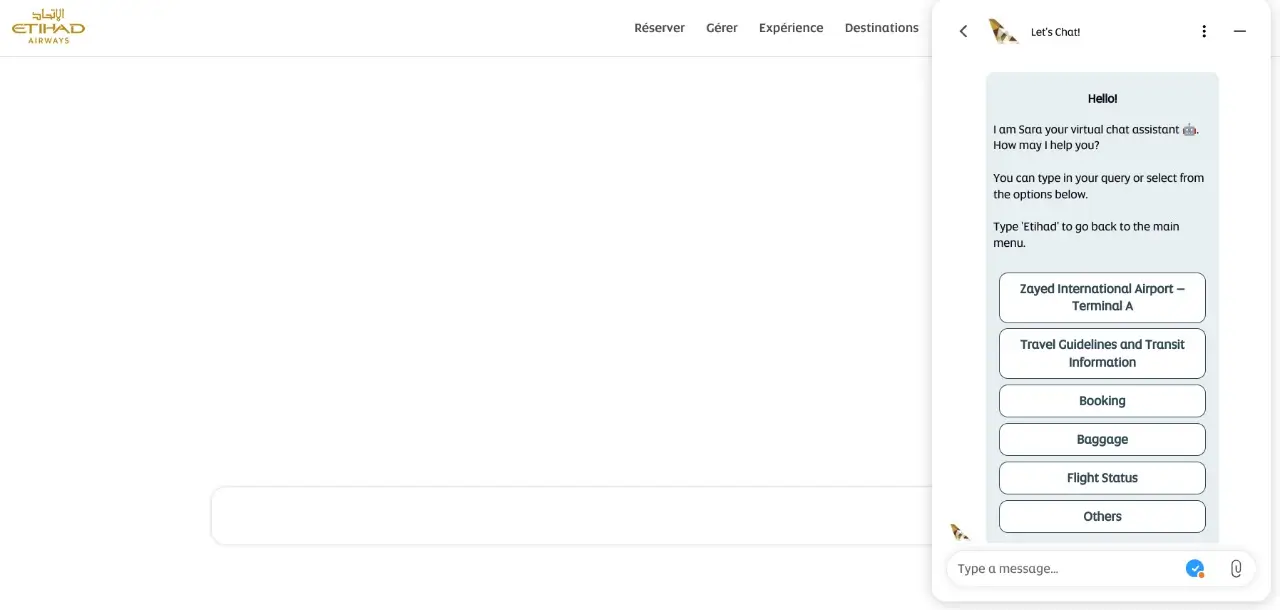The image size is (1280, 610).
Task: Go back using chat back arrow
Action: [x=963, y=31]
